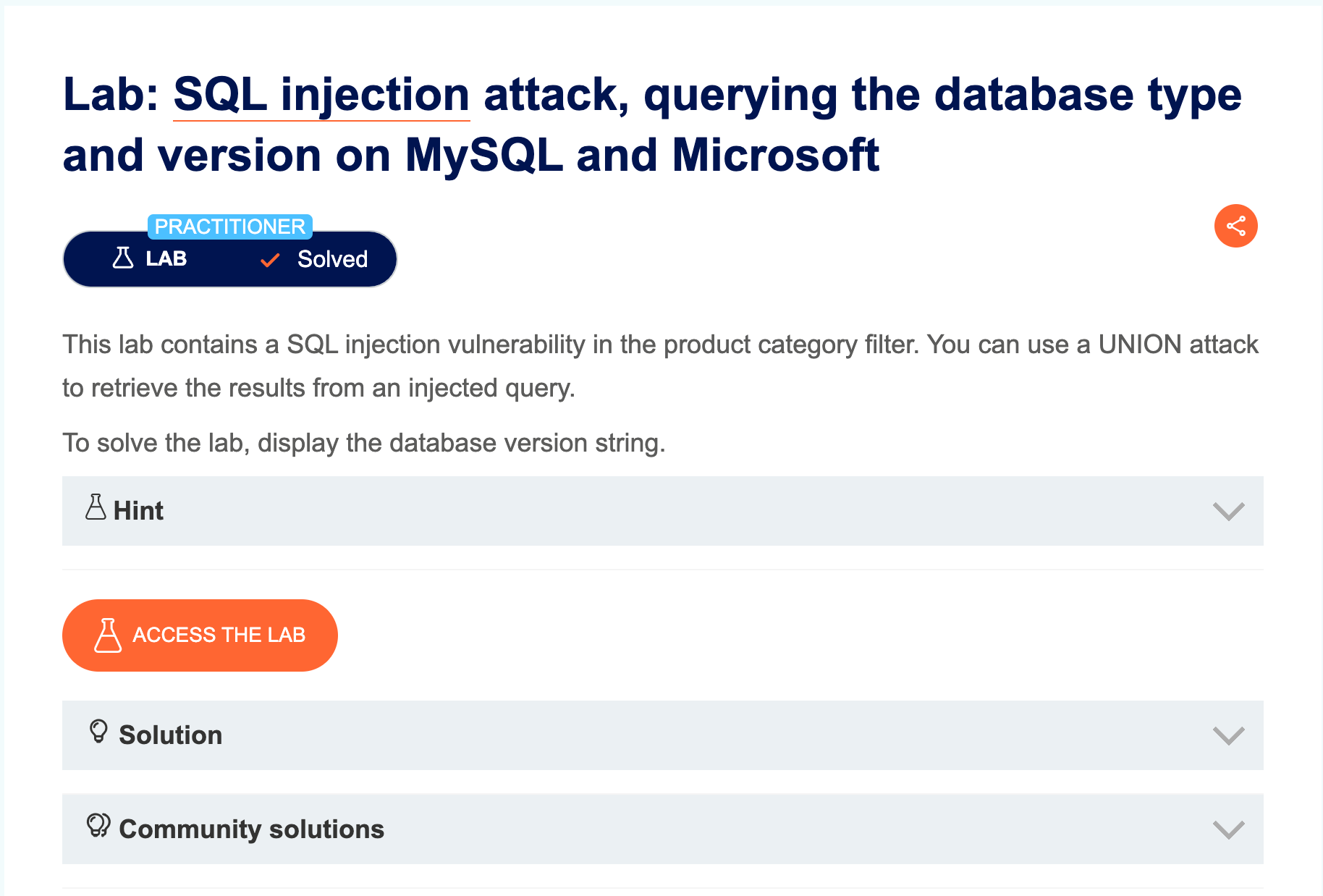The image size is (1323, 896).
Task: Click the flask icon beside Hint
Action: 96,507
